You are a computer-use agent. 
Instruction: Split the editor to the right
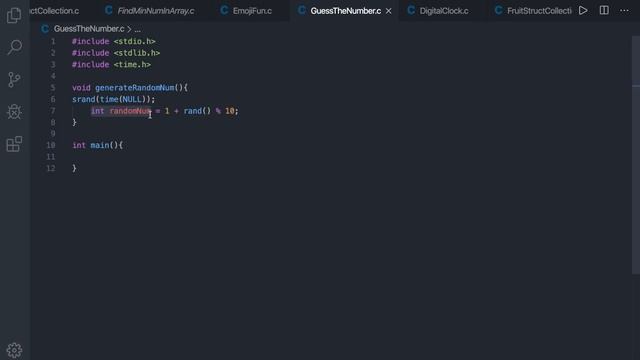pos(604,11)
